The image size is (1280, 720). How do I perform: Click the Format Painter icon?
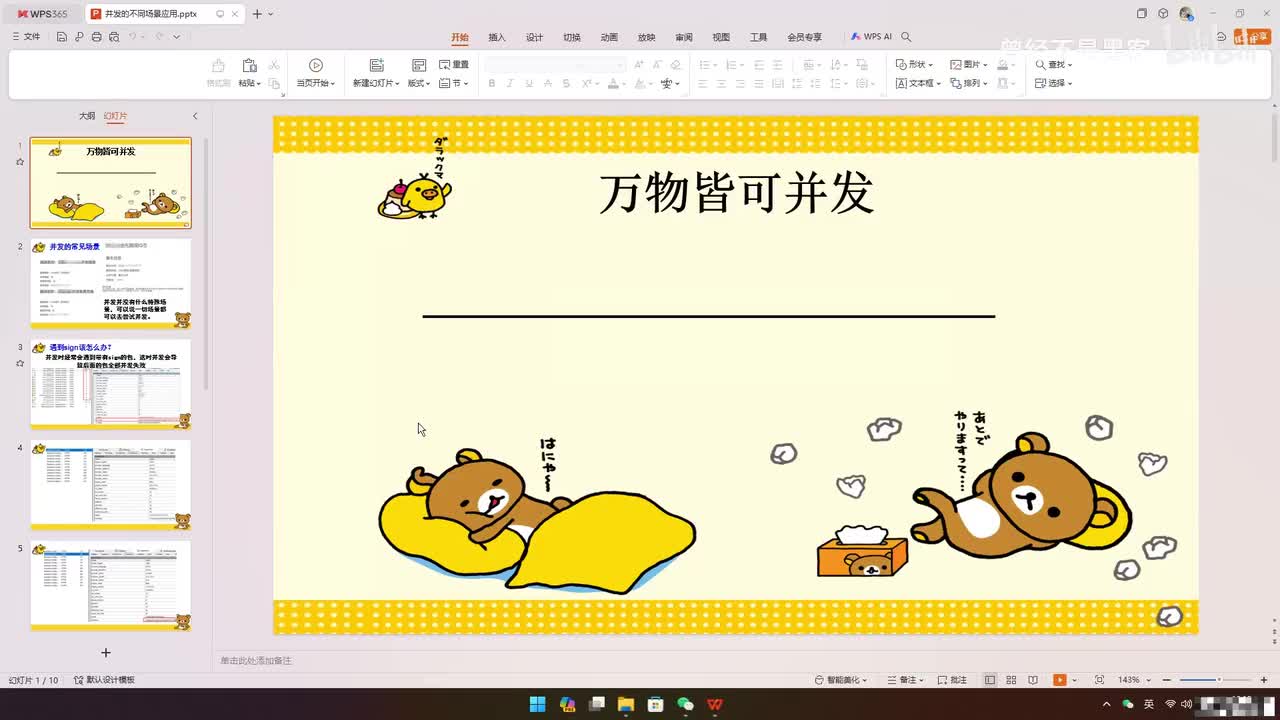pos(218,66)
